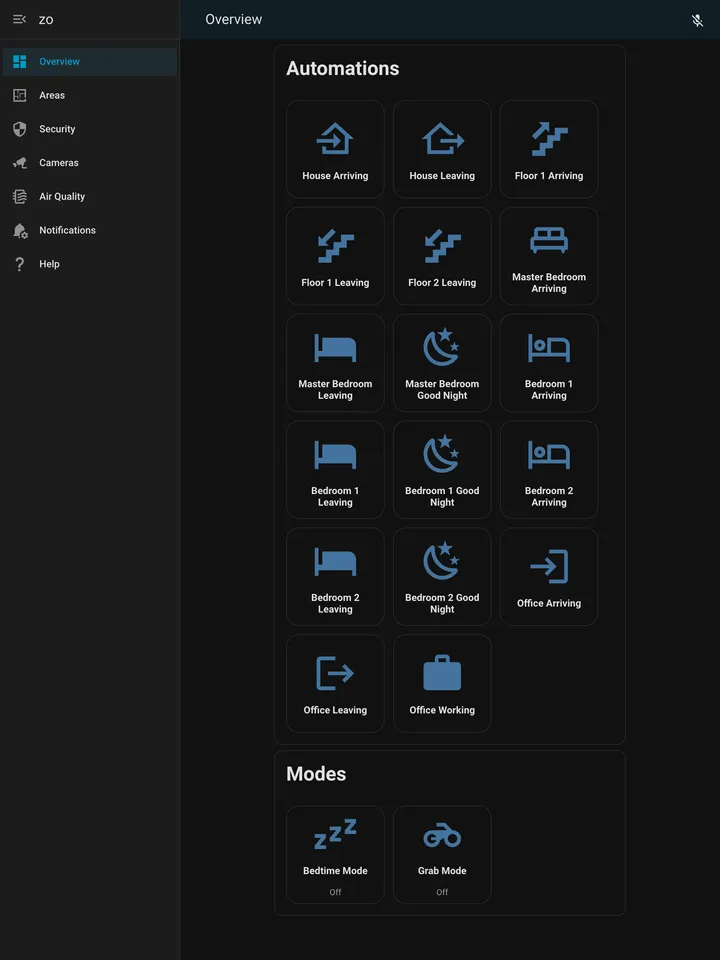Click the ZO title in sidebar
Image resolution: width=720 pixels, height=960 pixels.
pos(46,20)
